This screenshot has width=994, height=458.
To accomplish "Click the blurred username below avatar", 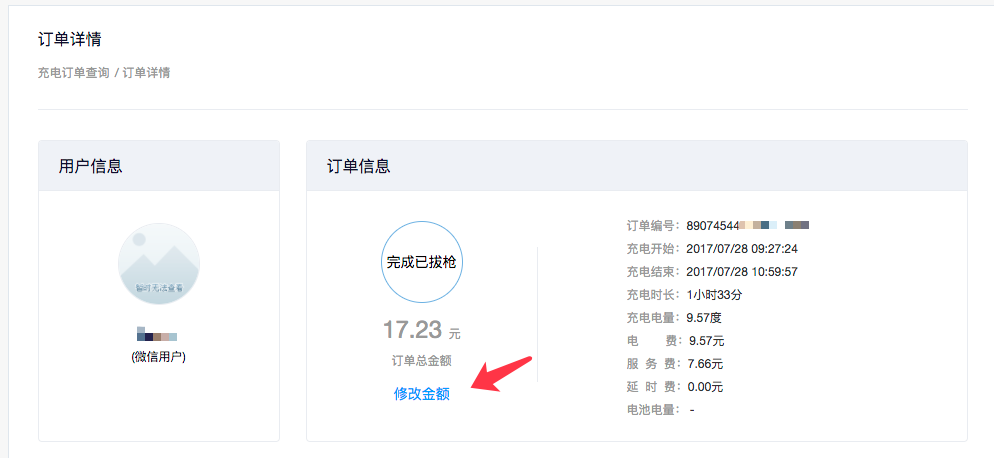I will pyautogui.click(x=157, y=336).
